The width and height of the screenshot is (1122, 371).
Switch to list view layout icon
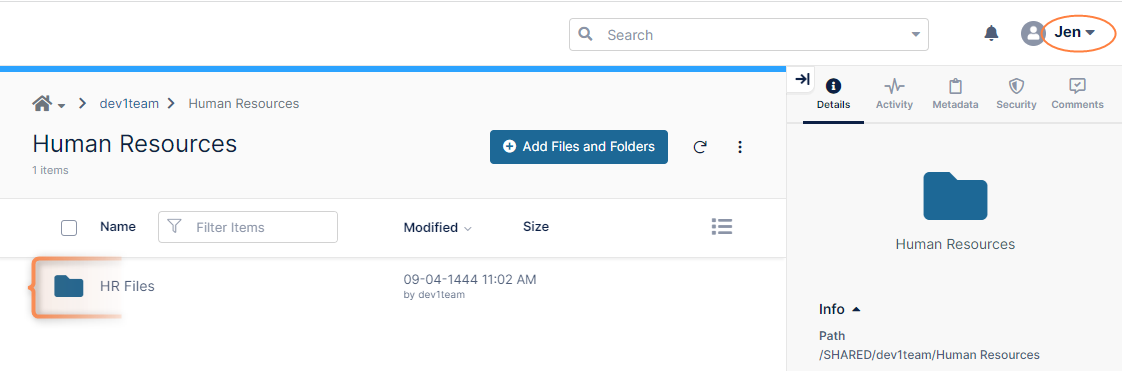[x=721, y=227]
